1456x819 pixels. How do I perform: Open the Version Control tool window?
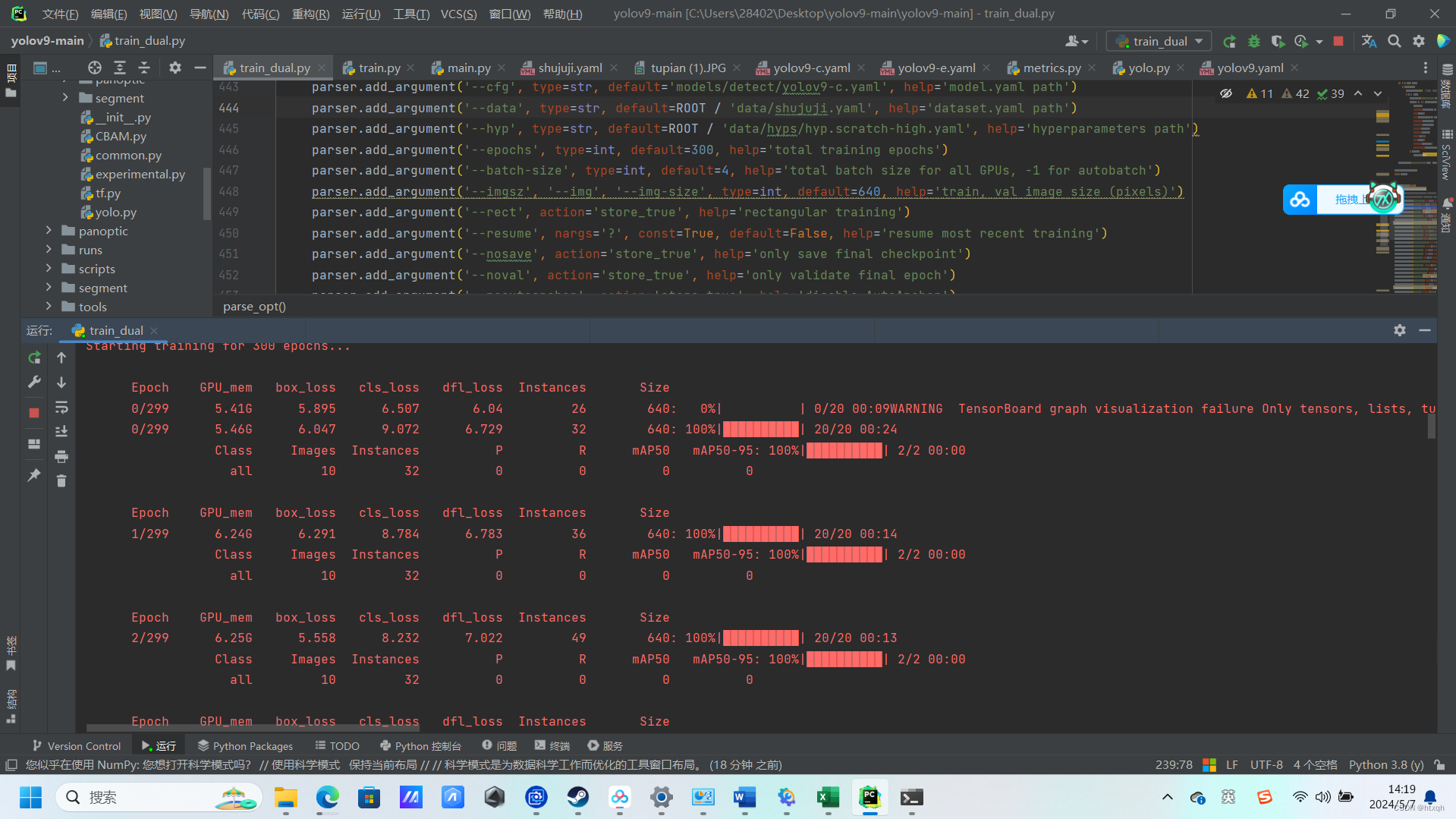77,746
